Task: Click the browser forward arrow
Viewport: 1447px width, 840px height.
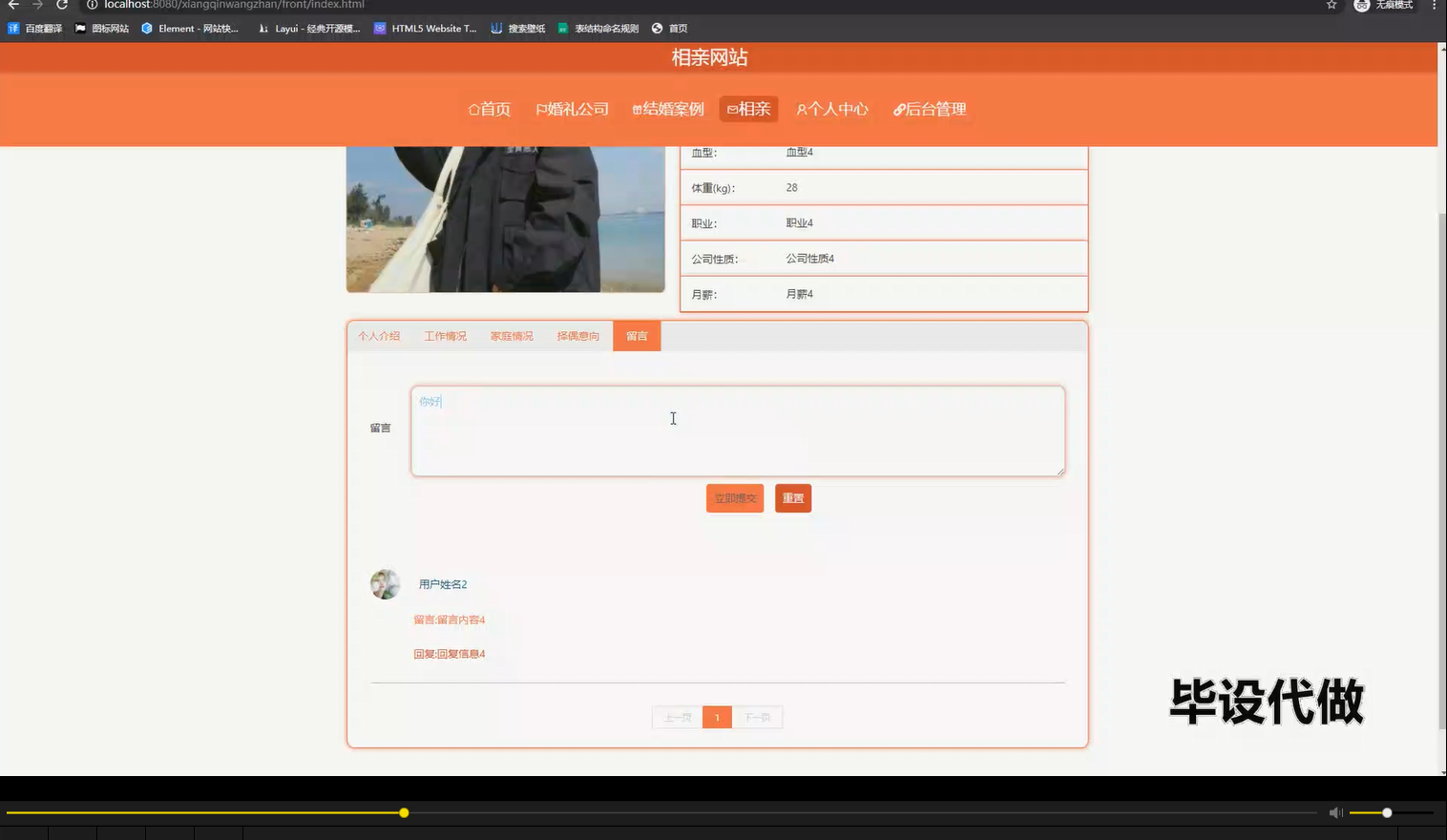Action: 37,5
